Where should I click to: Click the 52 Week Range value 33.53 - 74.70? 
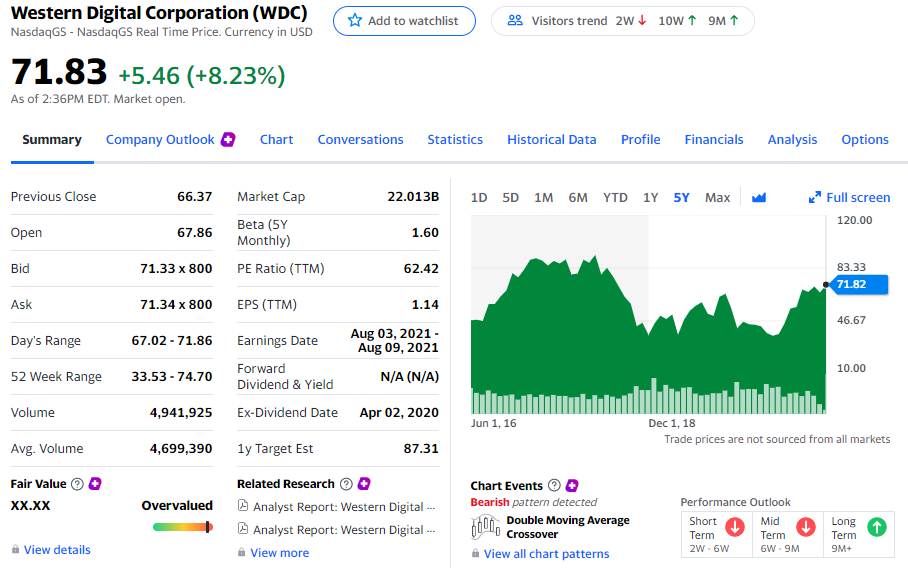(x=171, y=377)
